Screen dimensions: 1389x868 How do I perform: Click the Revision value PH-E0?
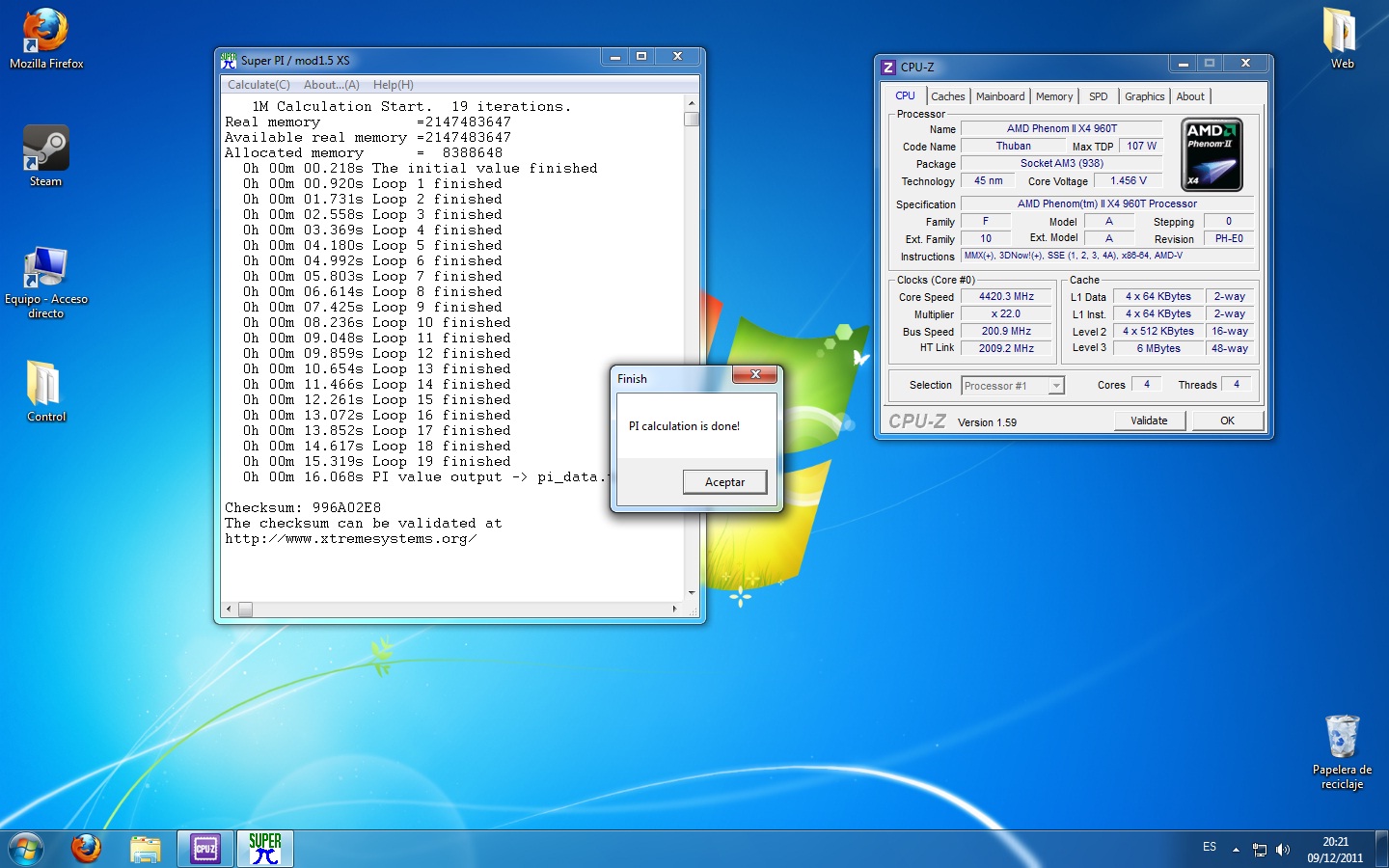(x=1229, y=238)
